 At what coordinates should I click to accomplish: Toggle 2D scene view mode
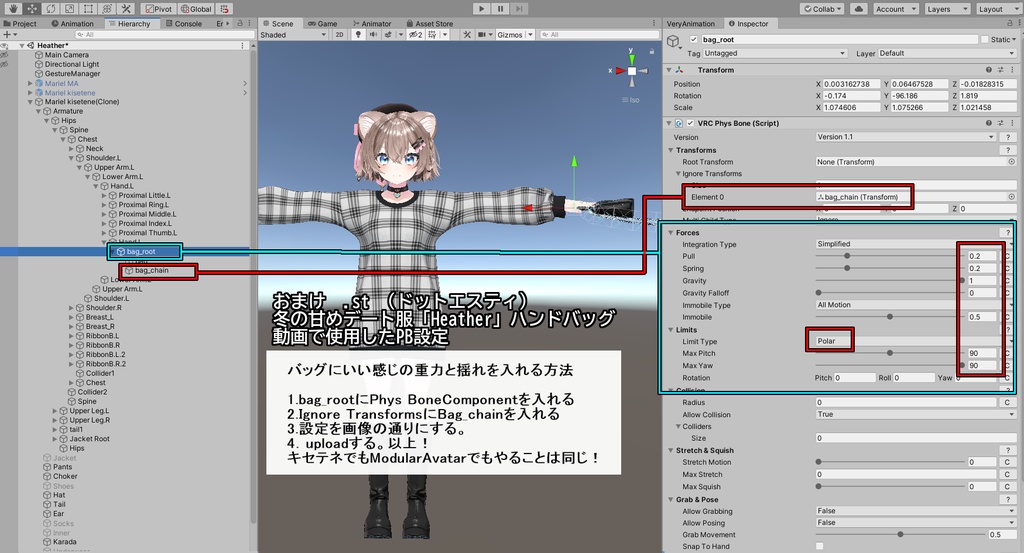(x=339, y=35)
